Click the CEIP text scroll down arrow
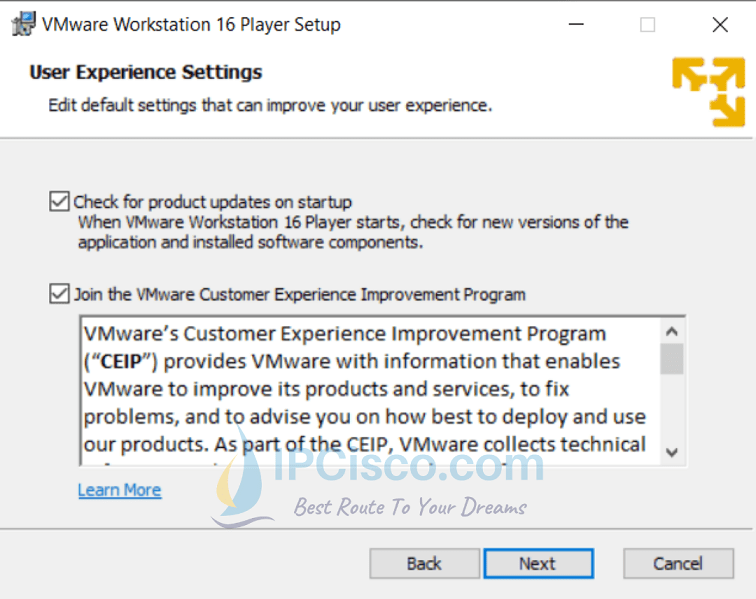756x599 pixels. 672,452
